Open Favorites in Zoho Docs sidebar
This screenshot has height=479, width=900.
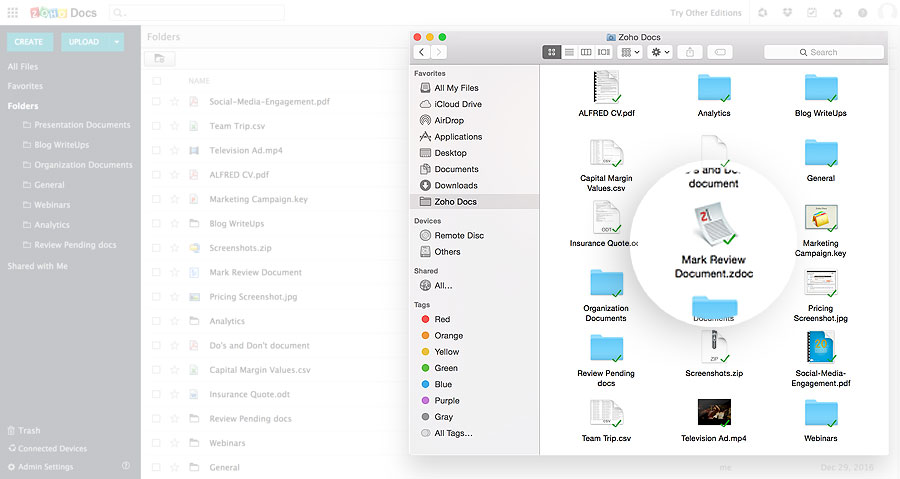coord(25,86)
